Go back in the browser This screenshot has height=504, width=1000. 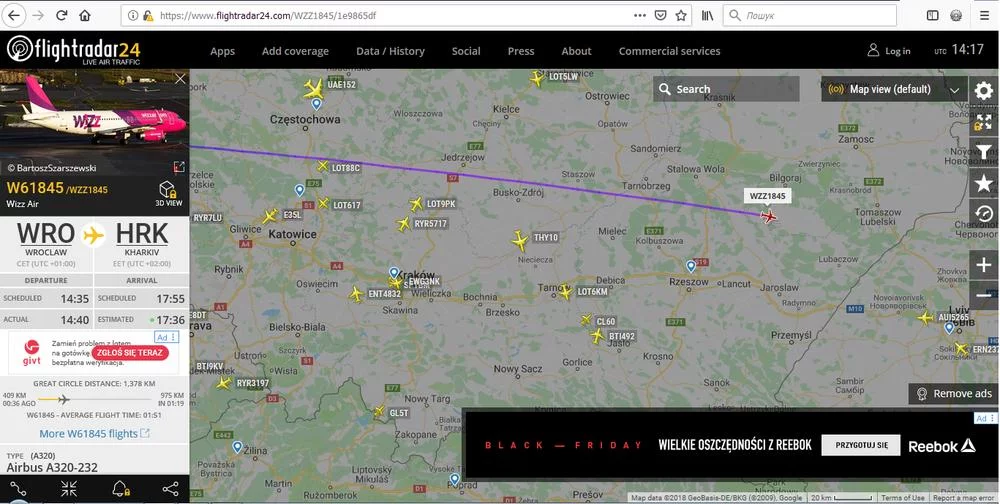click(x=15, y=15)
